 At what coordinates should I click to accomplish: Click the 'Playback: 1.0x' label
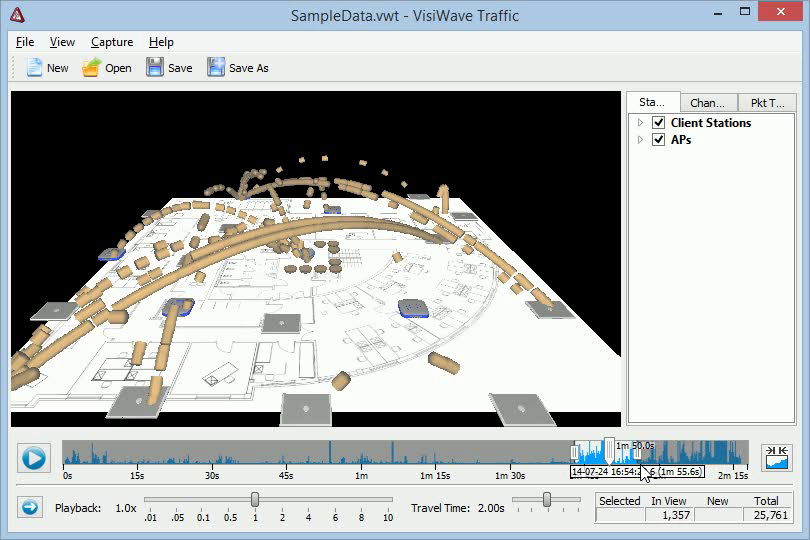pyautogui.click(x=96, y=508)
